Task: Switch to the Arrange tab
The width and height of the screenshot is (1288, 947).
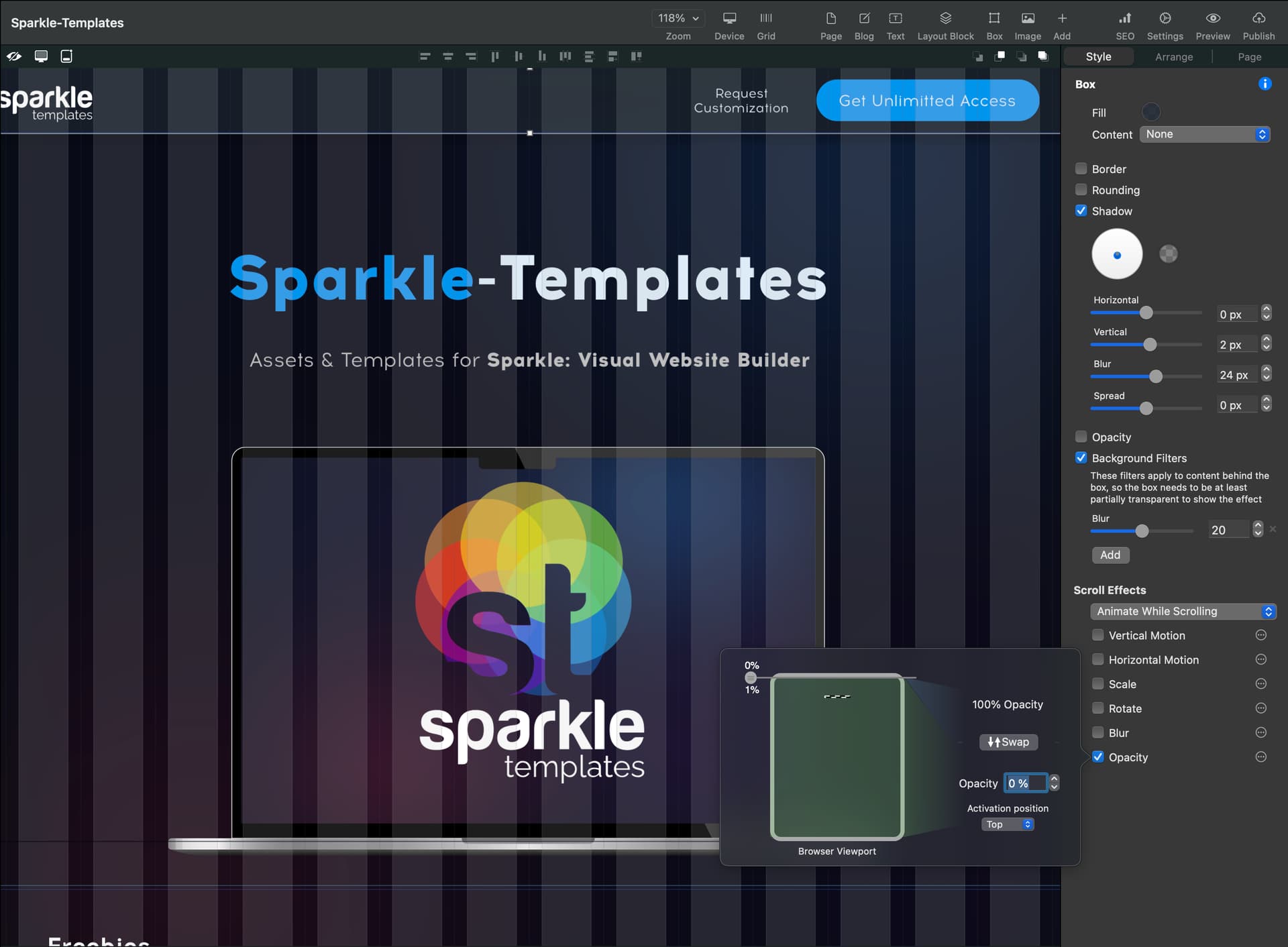Action: (1174, 57)
